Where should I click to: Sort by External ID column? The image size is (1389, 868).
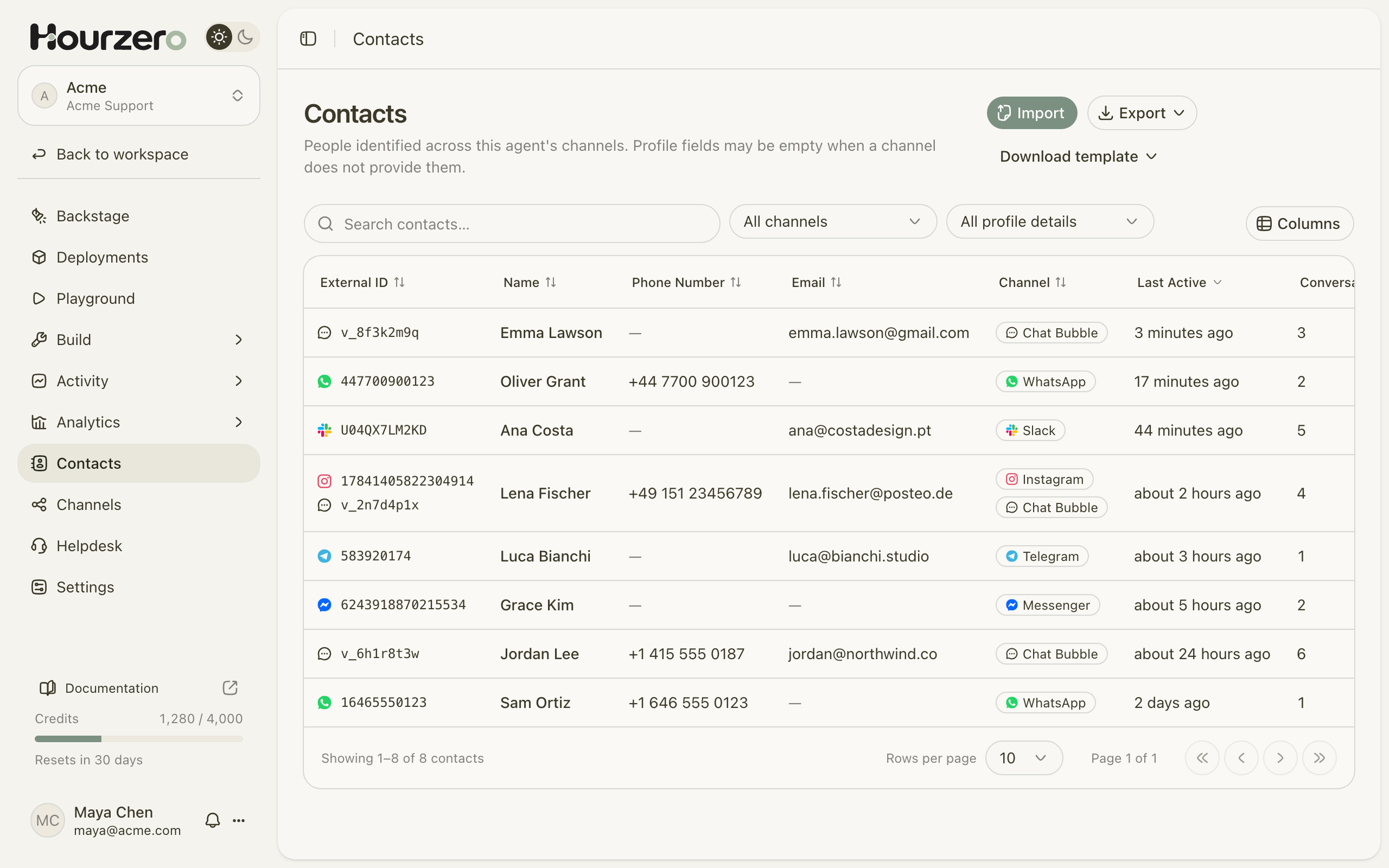tap(362, 283)
